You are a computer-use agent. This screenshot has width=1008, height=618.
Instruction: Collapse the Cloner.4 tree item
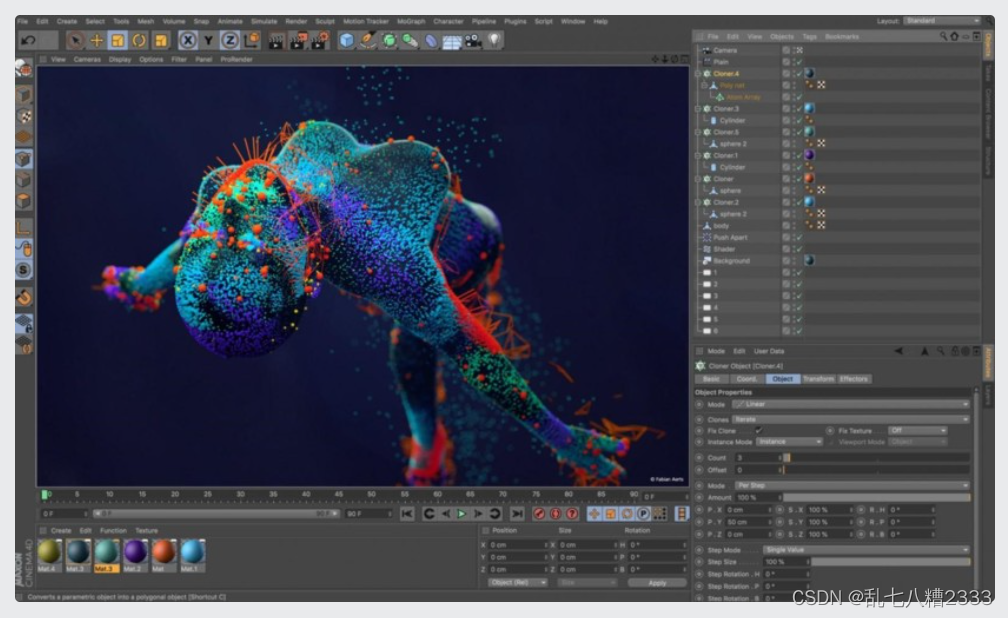[697, 74]
